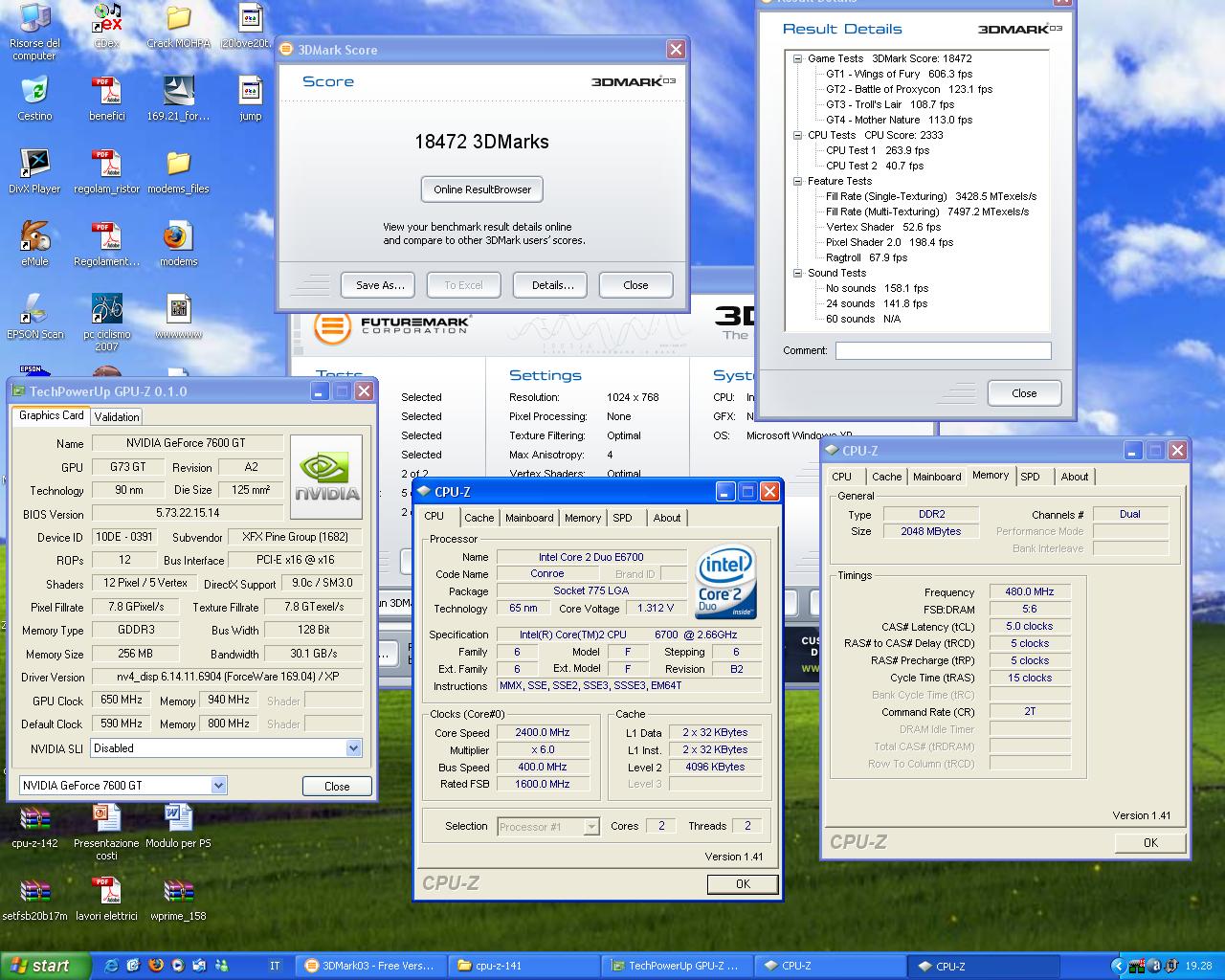
Task: Expand hidden system tray icons
Action: click(1118, 966)
